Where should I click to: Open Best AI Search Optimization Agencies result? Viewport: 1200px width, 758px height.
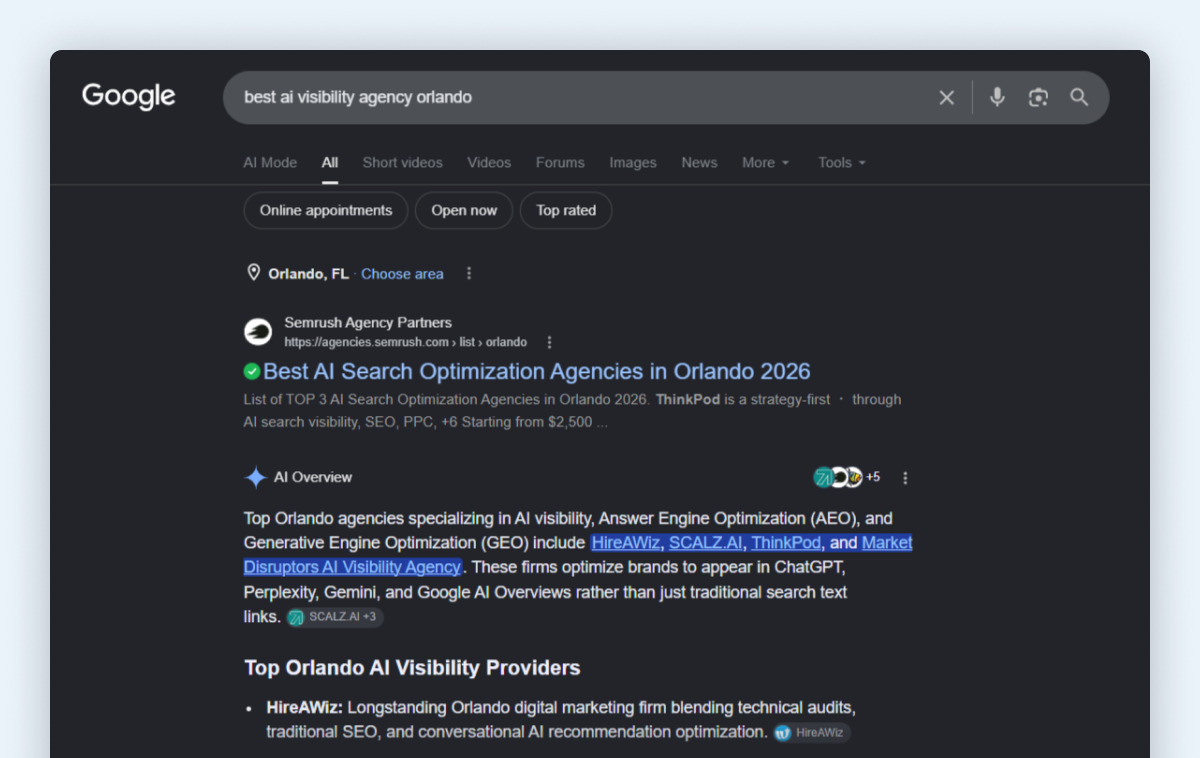pyautogui.click(x=537, y=371)
